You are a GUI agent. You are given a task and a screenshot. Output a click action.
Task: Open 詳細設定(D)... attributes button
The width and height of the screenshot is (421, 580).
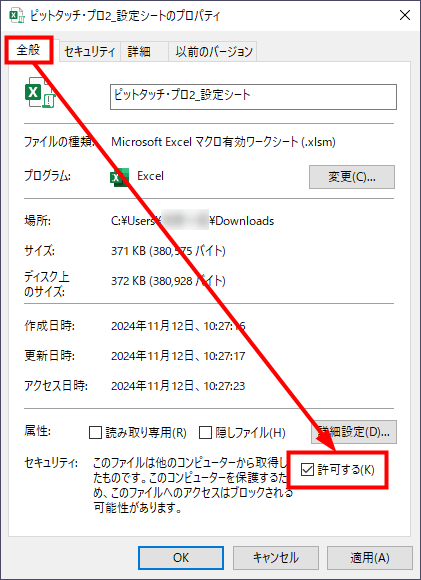click(x=354, y=432)
